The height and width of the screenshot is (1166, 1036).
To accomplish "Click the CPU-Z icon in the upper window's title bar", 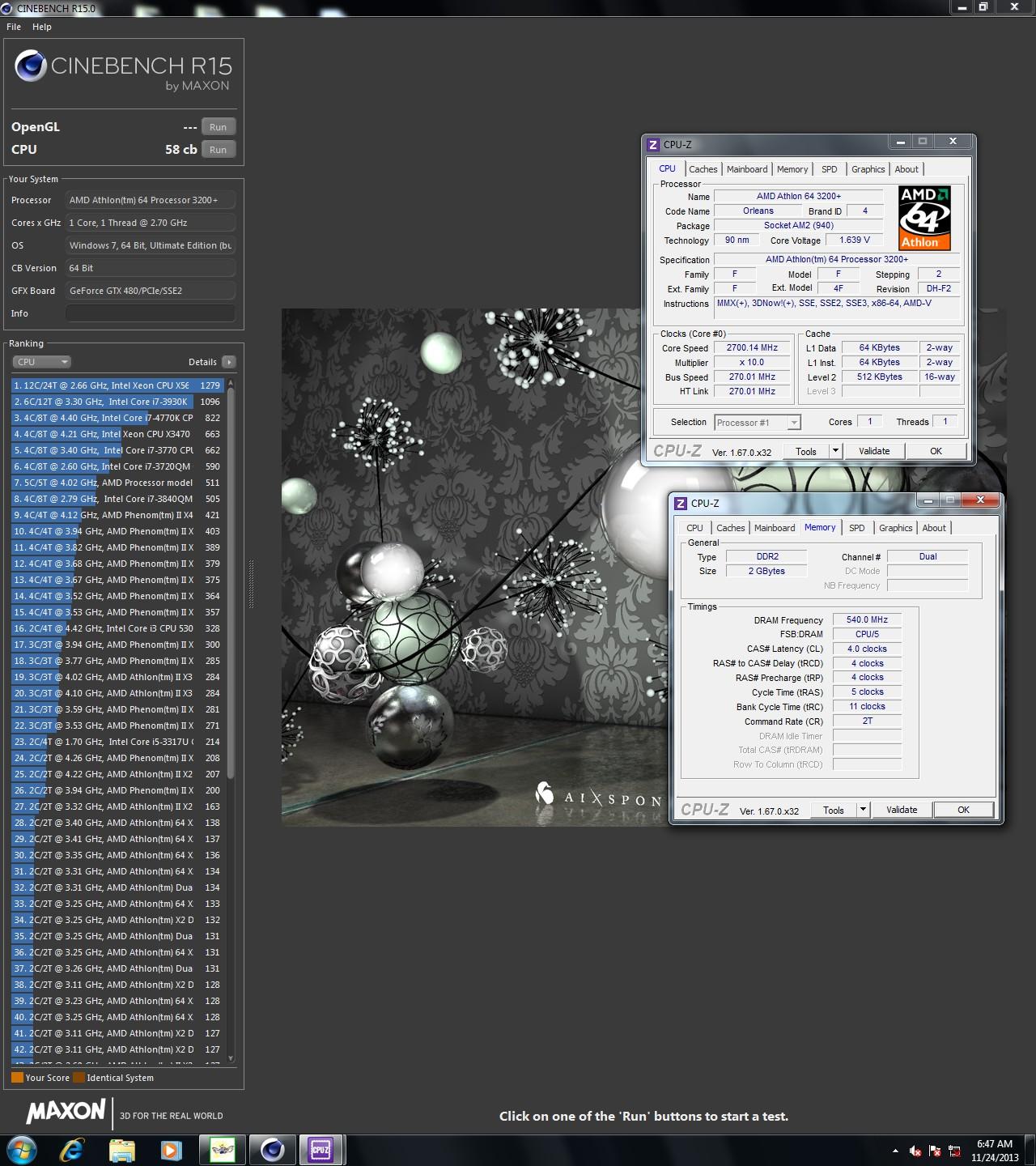I will pyautogui.click(x=653, y=145).
